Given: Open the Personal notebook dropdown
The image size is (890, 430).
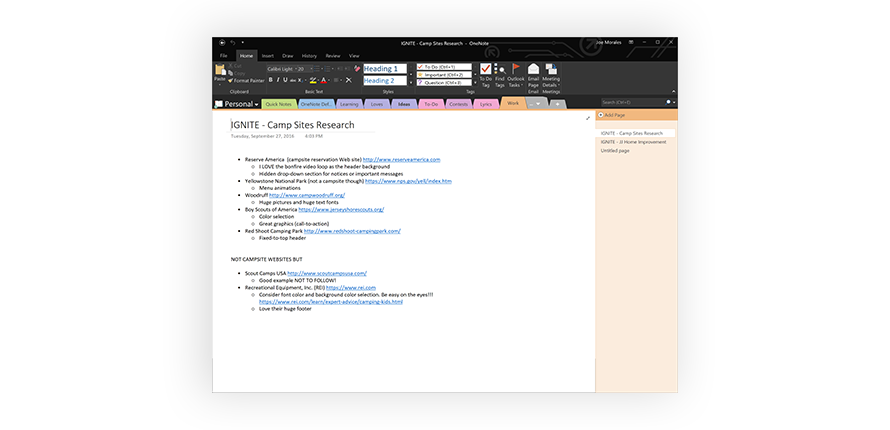Looking at the screenshot, I should coord(238,104).
